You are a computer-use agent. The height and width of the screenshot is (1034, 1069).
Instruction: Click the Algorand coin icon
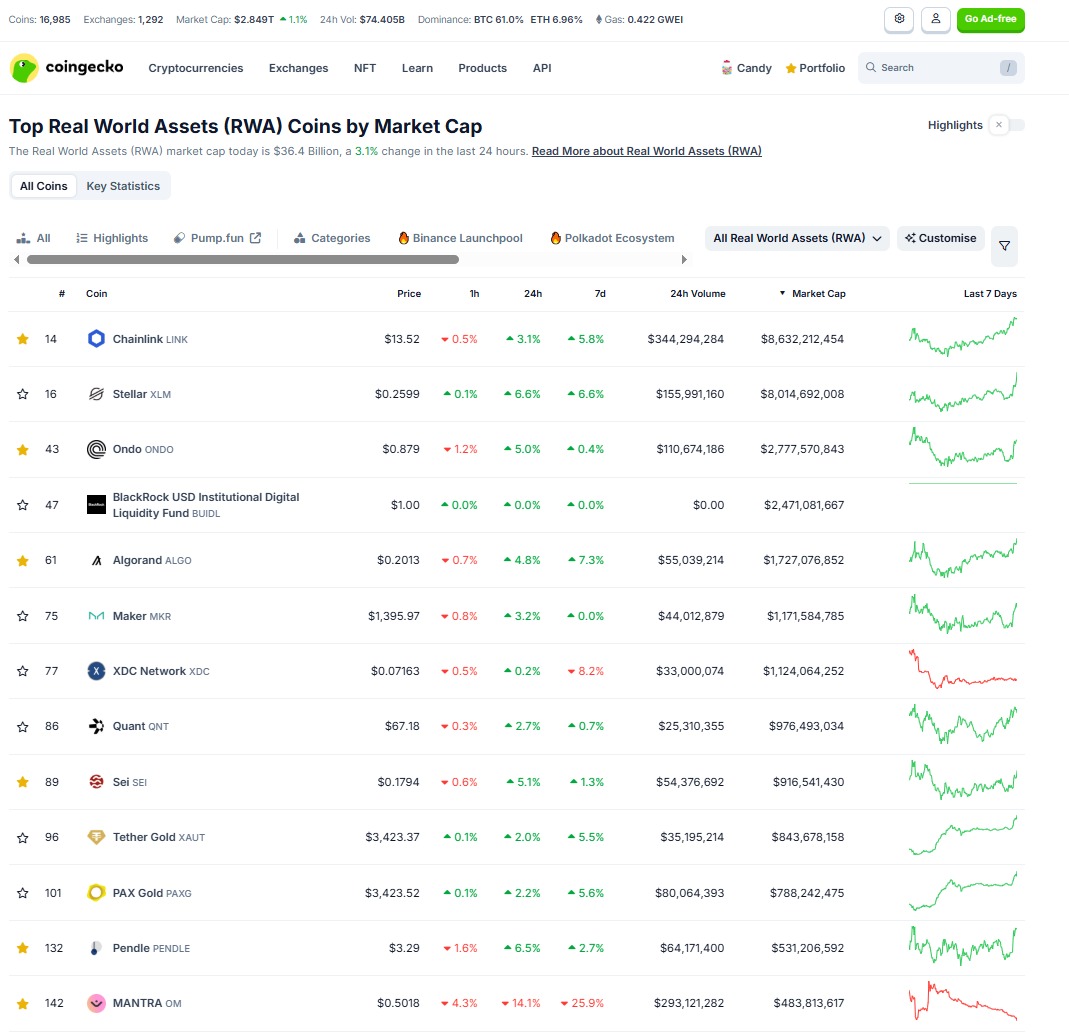[96, 560]
